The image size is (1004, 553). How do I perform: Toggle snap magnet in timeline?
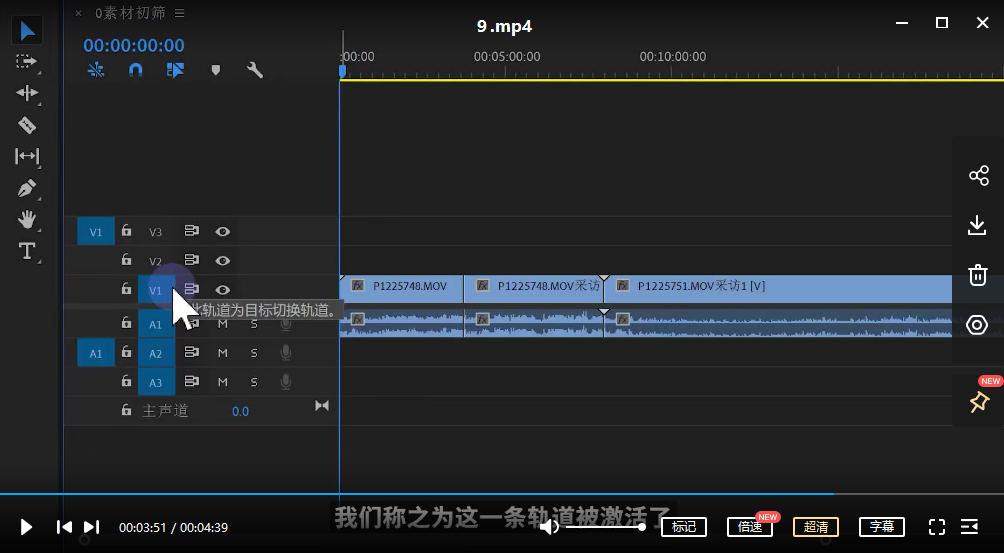coord(136,70)
